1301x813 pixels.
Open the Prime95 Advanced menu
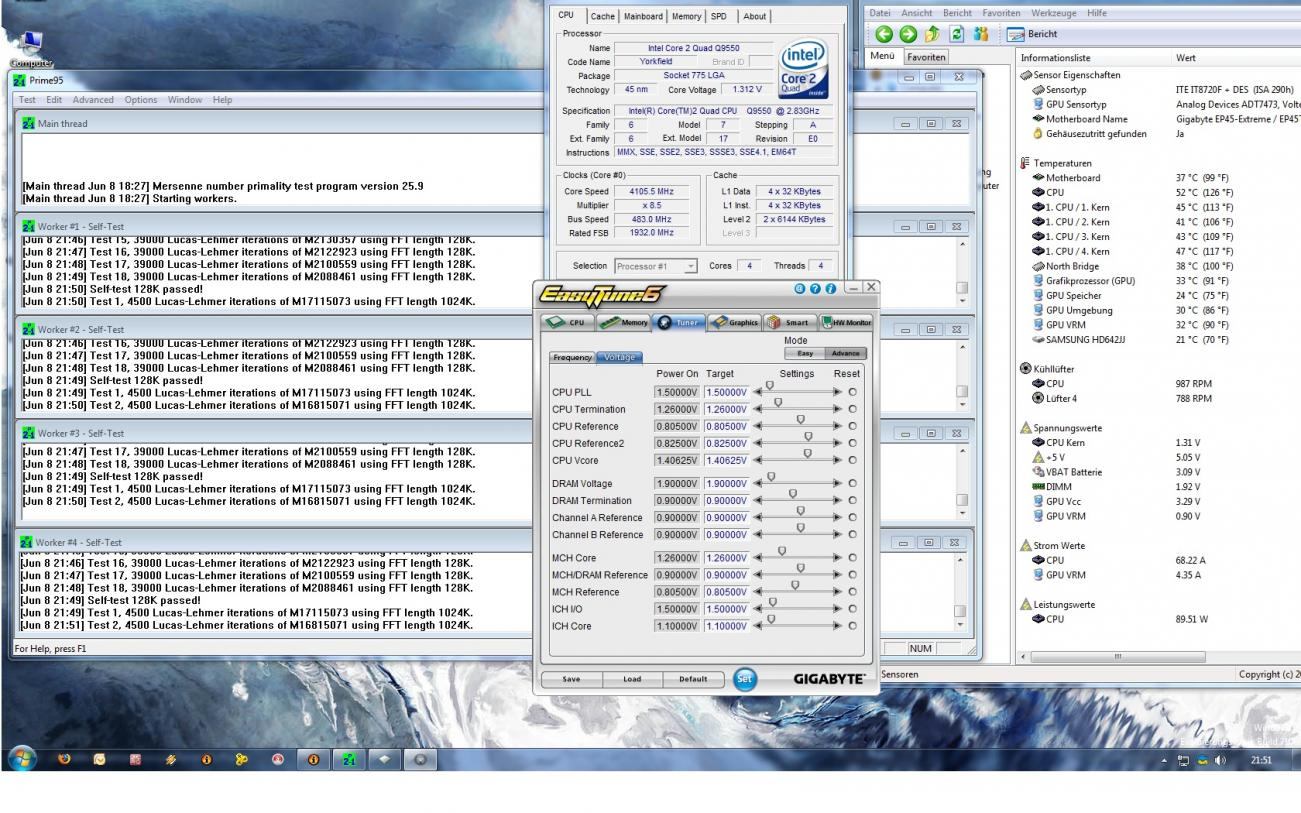[x=93, y=100]
